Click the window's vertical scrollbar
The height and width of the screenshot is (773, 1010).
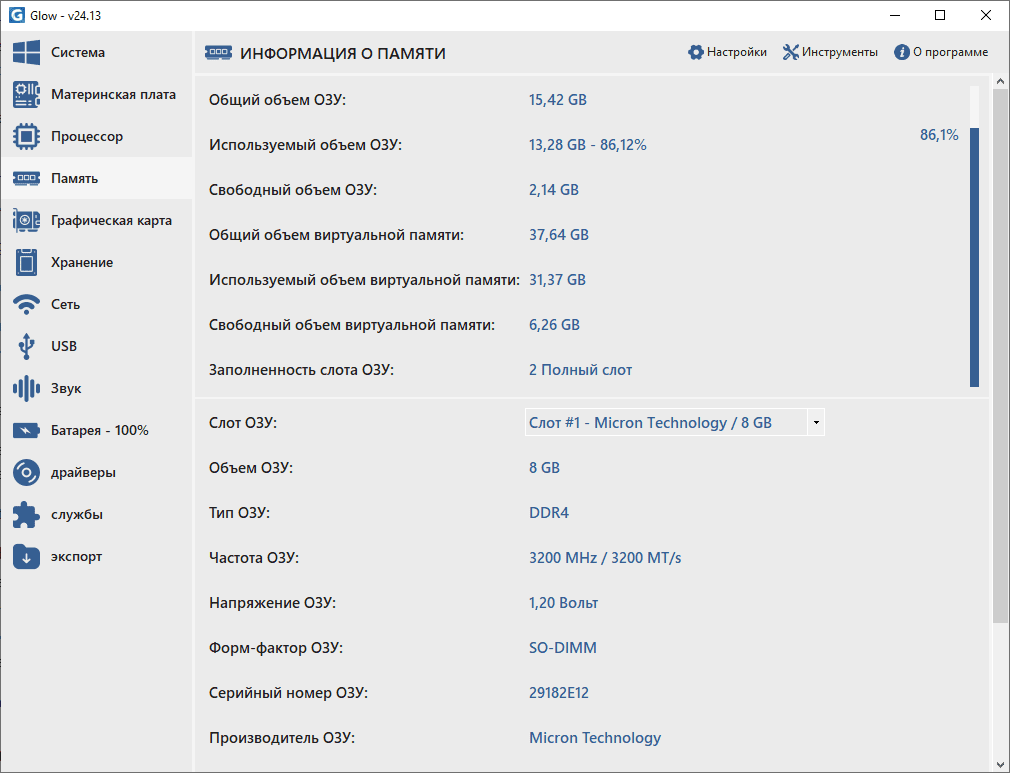1000,350
